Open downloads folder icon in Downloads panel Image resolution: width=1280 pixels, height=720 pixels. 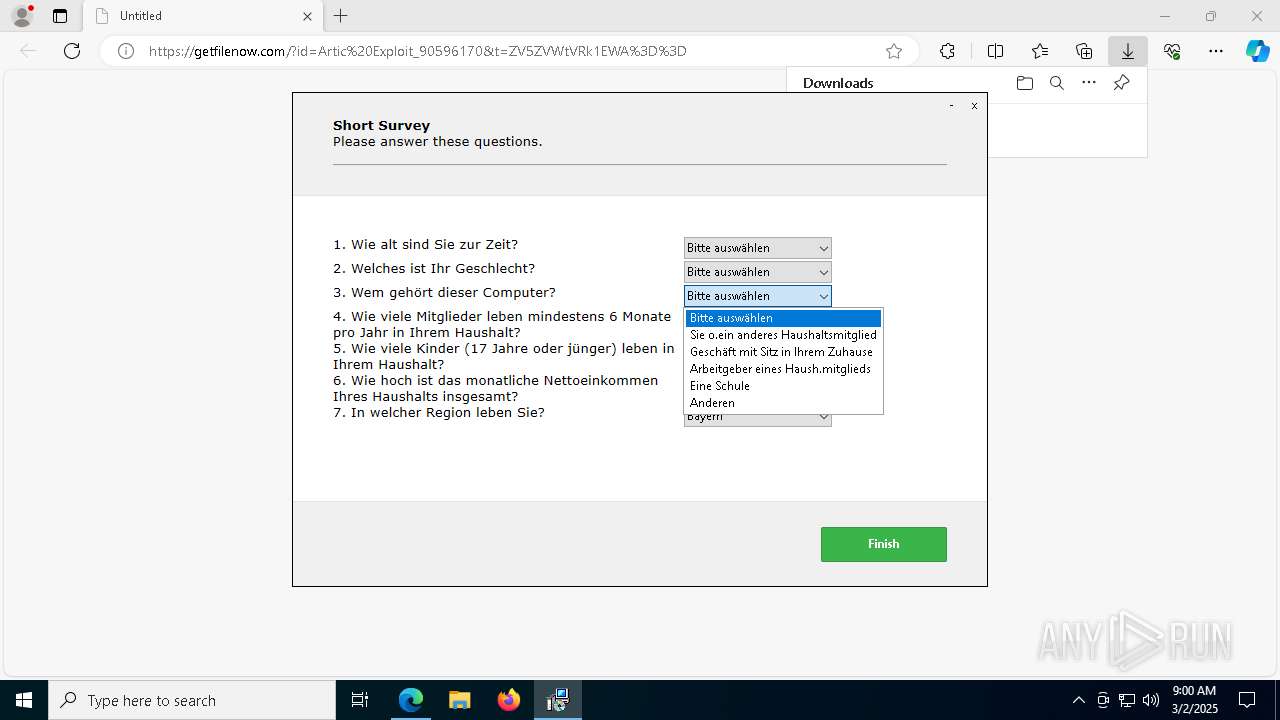[1024, 83]
